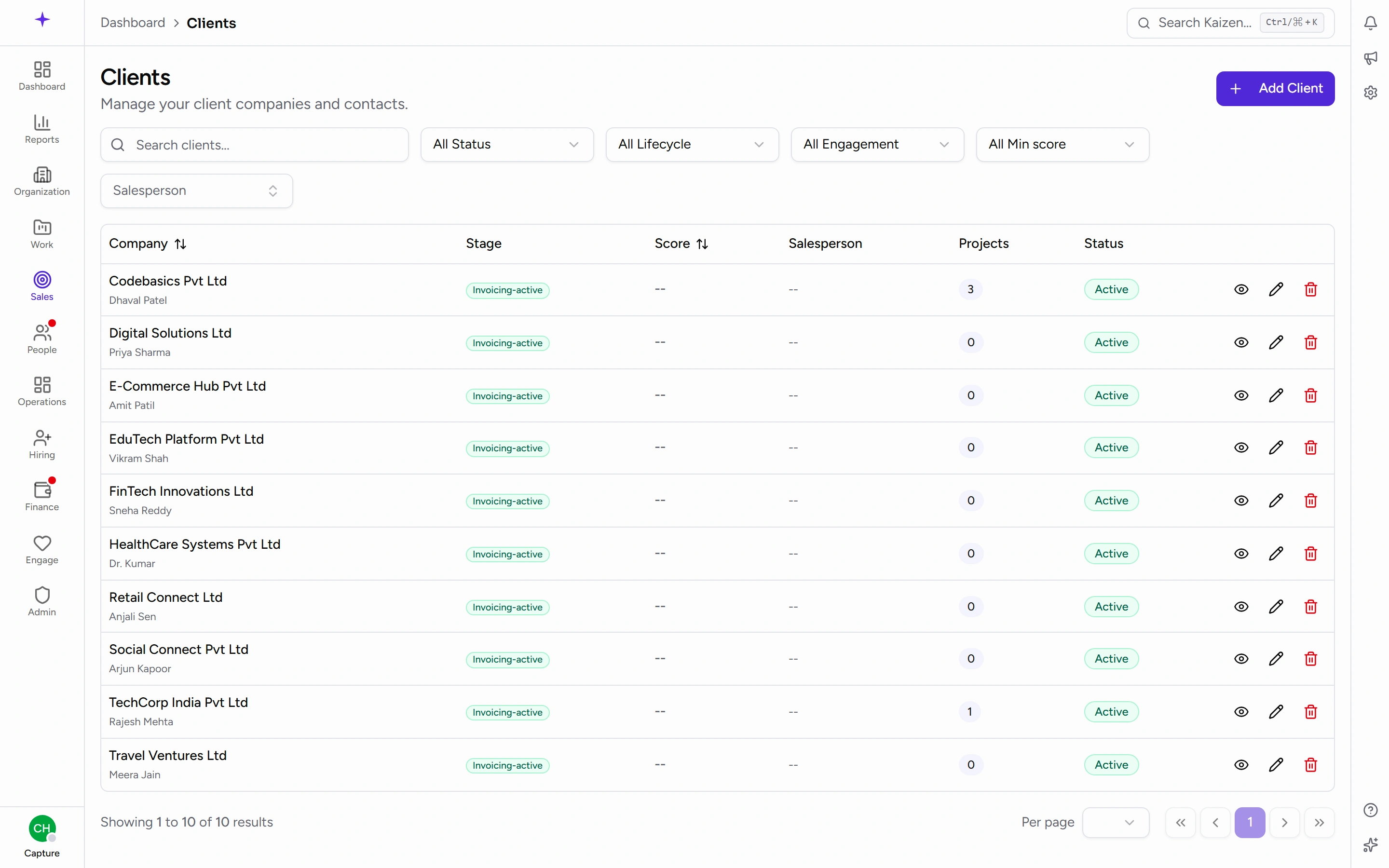Open the help question mark icon
Image resolution: width=1389 pixels, height=868 pixels.
pyautogui.click(x=1370, y=810)
